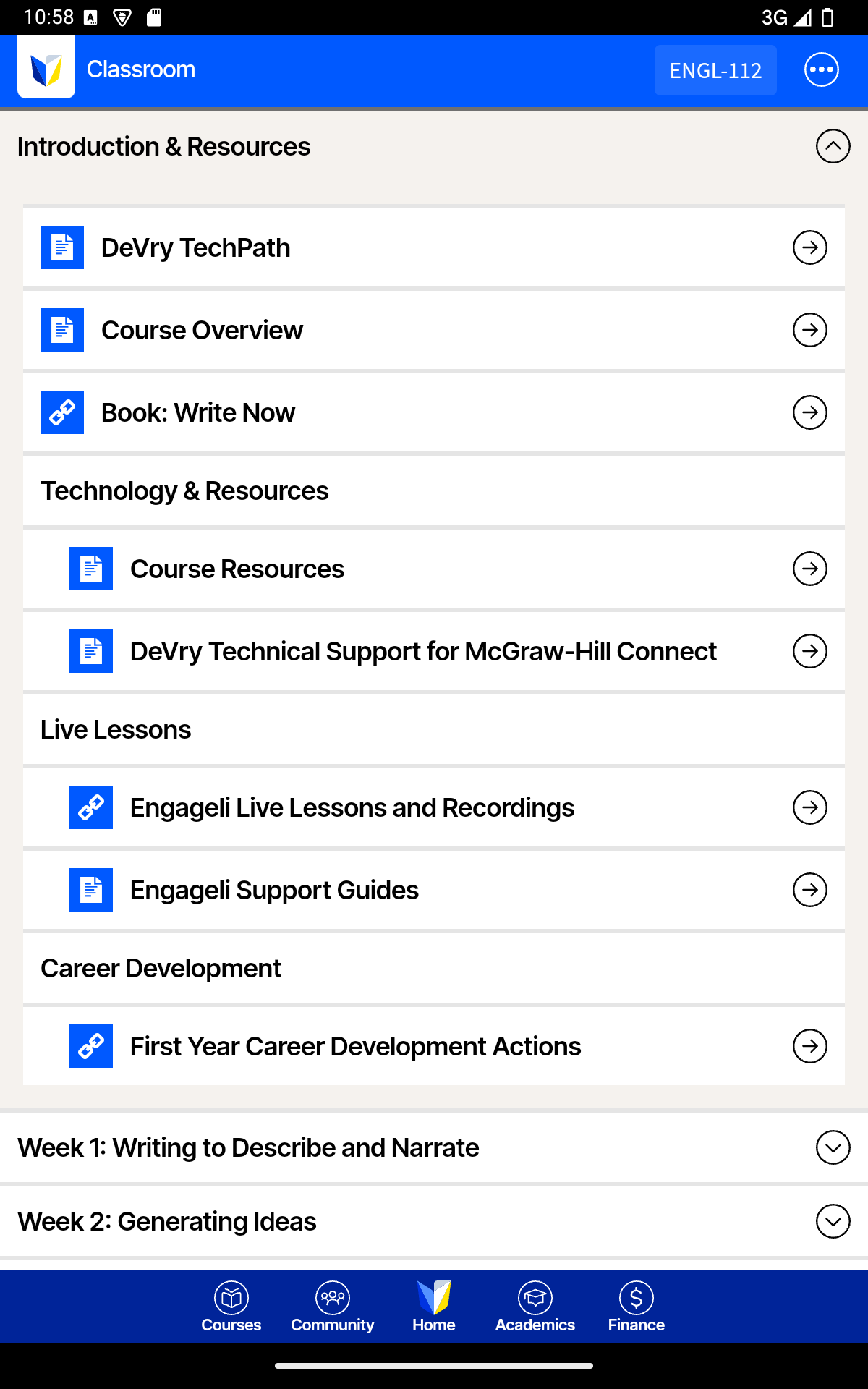This screenshot has height=1389, width=868.
Task: Expand Week 2: Generating Ideas section
Action: point(833,1221)
